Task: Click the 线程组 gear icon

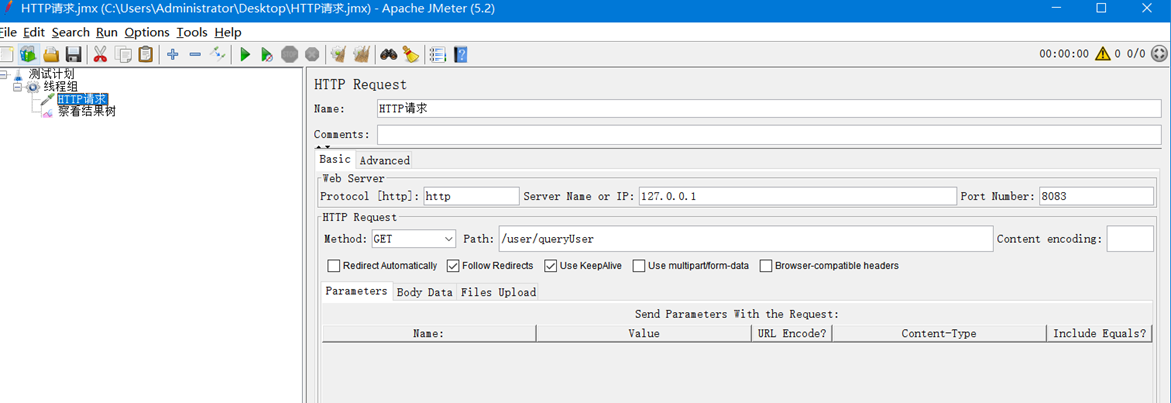Action: pos(34,87)
